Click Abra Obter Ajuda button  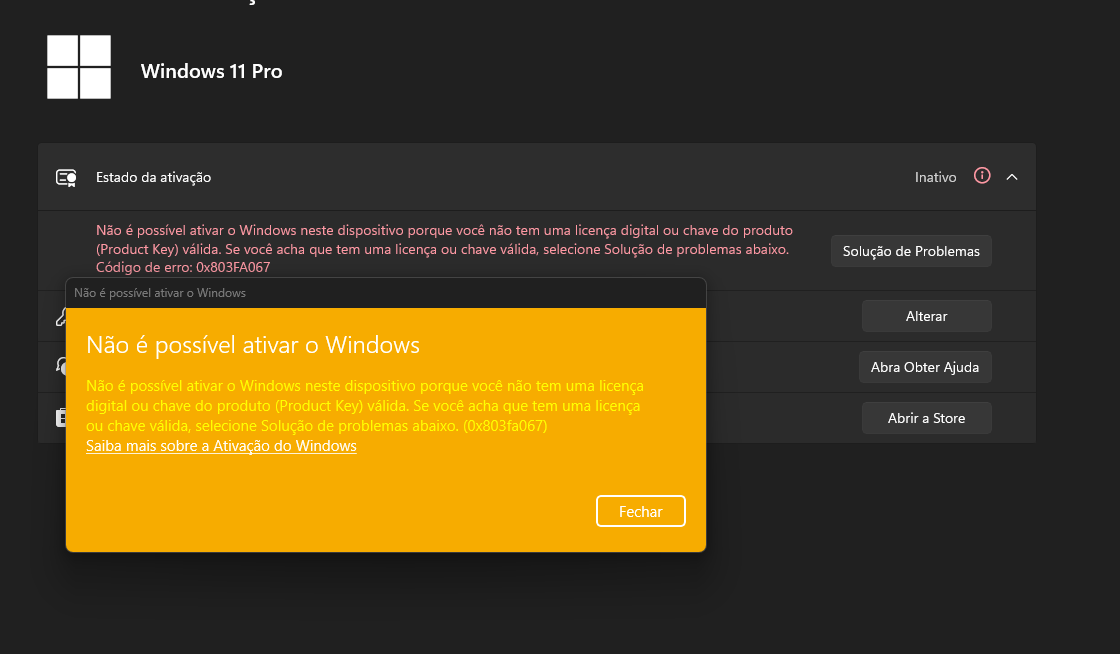[x=925, y=367]
